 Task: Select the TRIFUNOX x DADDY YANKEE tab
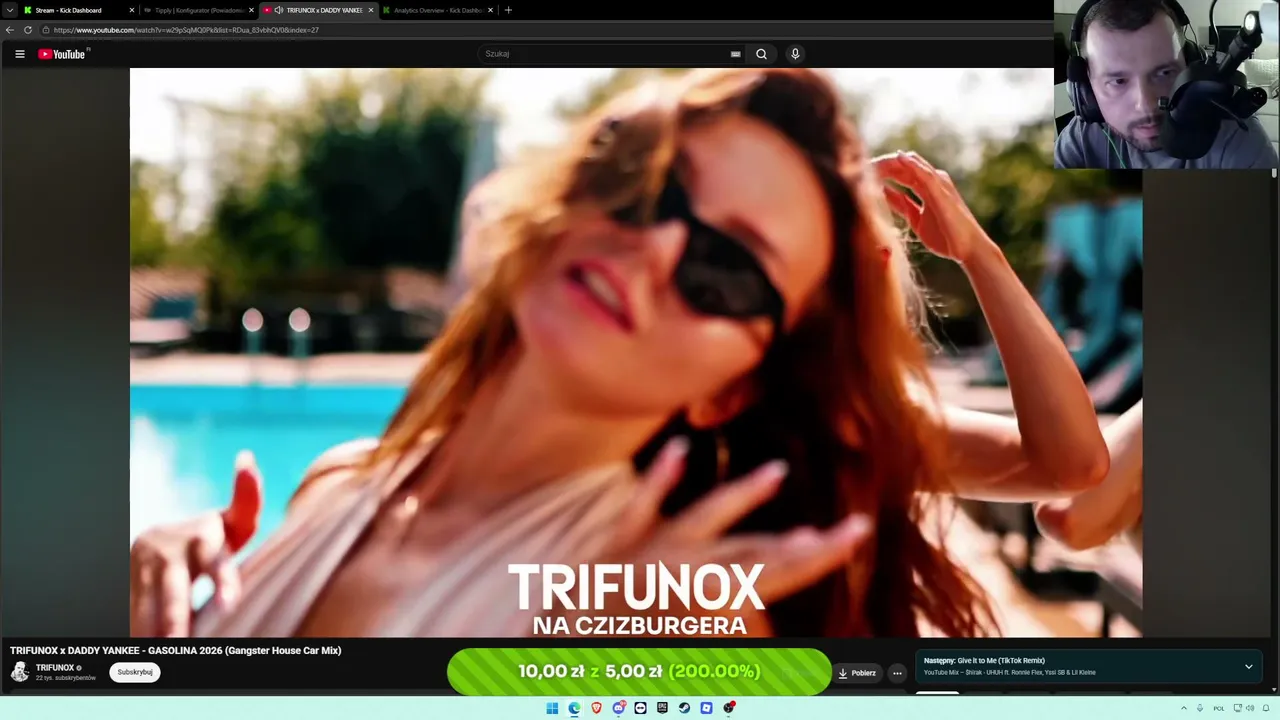tap(318, 10)
